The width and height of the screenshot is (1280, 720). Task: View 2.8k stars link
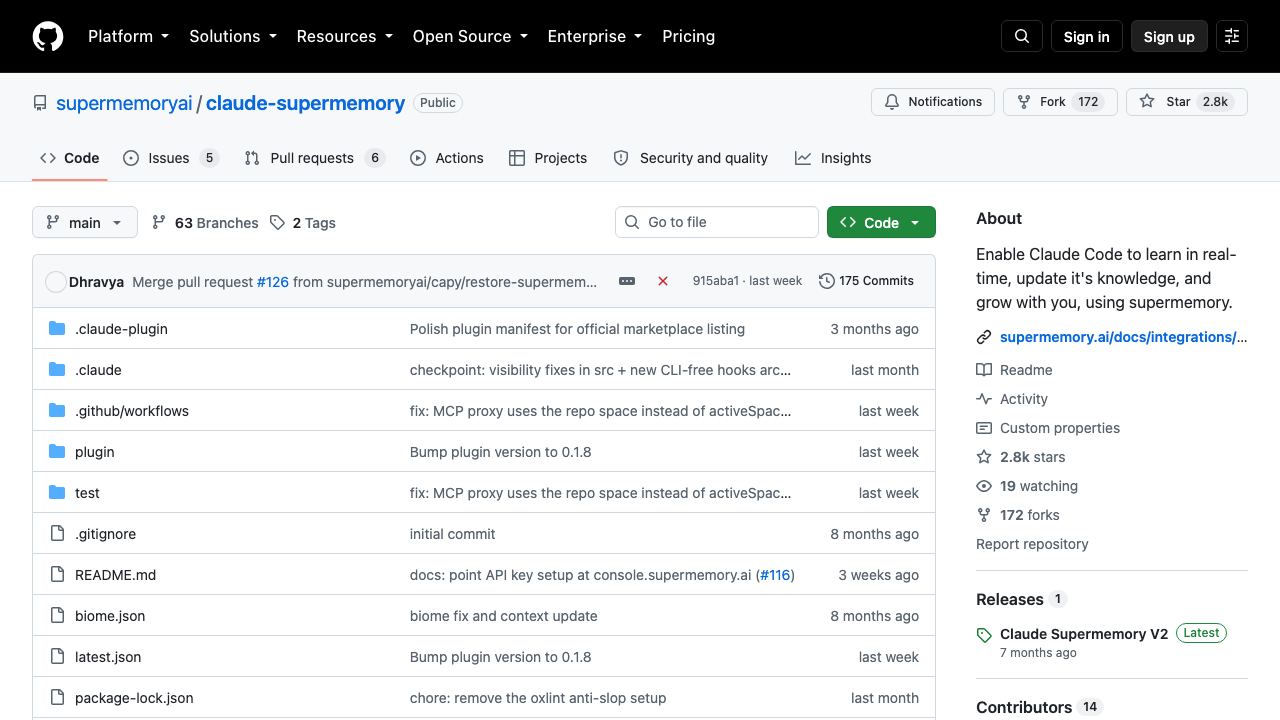[x=1021, y=457]
